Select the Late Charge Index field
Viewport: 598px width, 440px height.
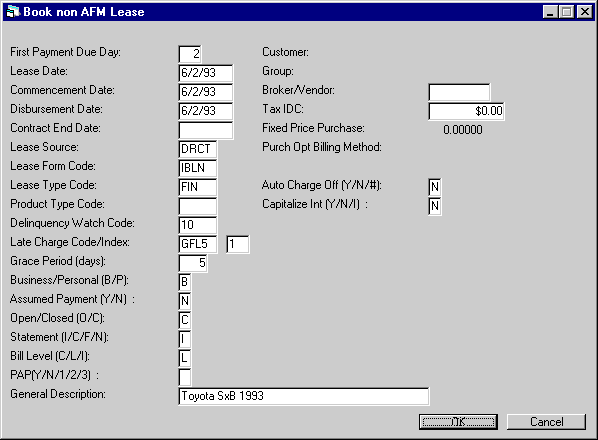pyautogui.click(x=238, y=244)
